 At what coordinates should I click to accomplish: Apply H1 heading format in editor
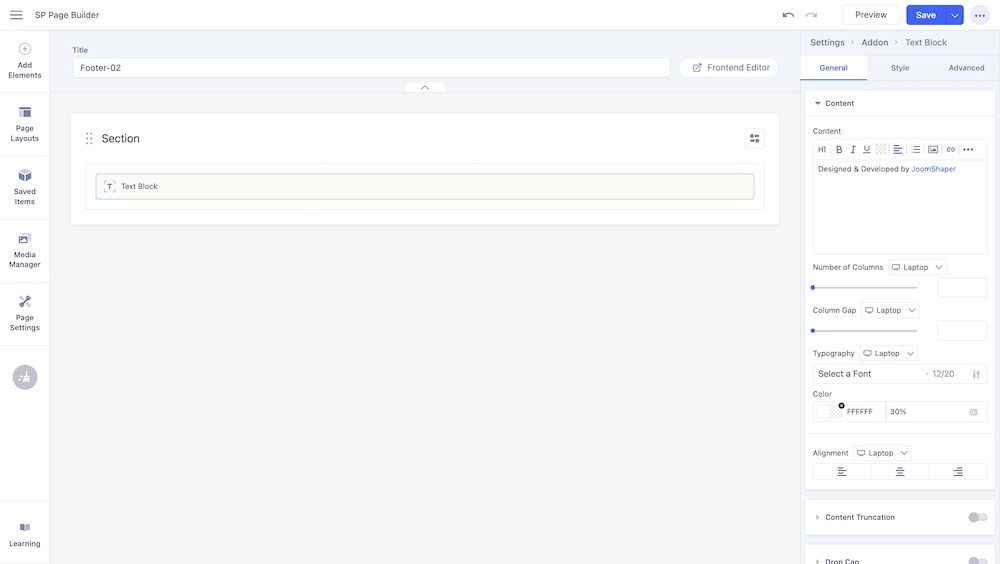(x=822, y=149)
